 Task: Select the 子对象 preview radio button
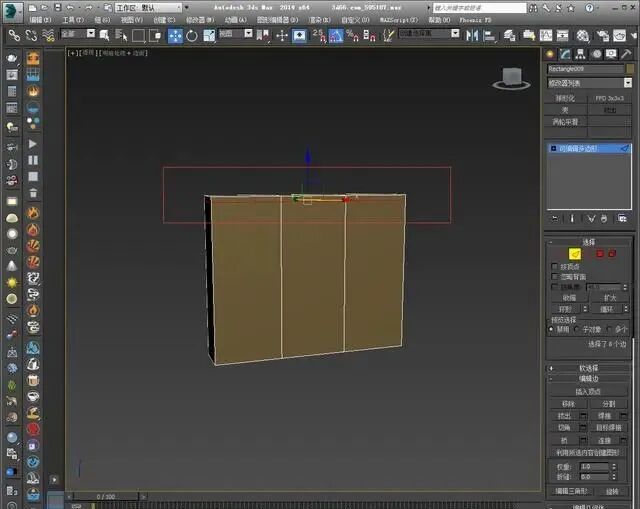click(577, 329)
